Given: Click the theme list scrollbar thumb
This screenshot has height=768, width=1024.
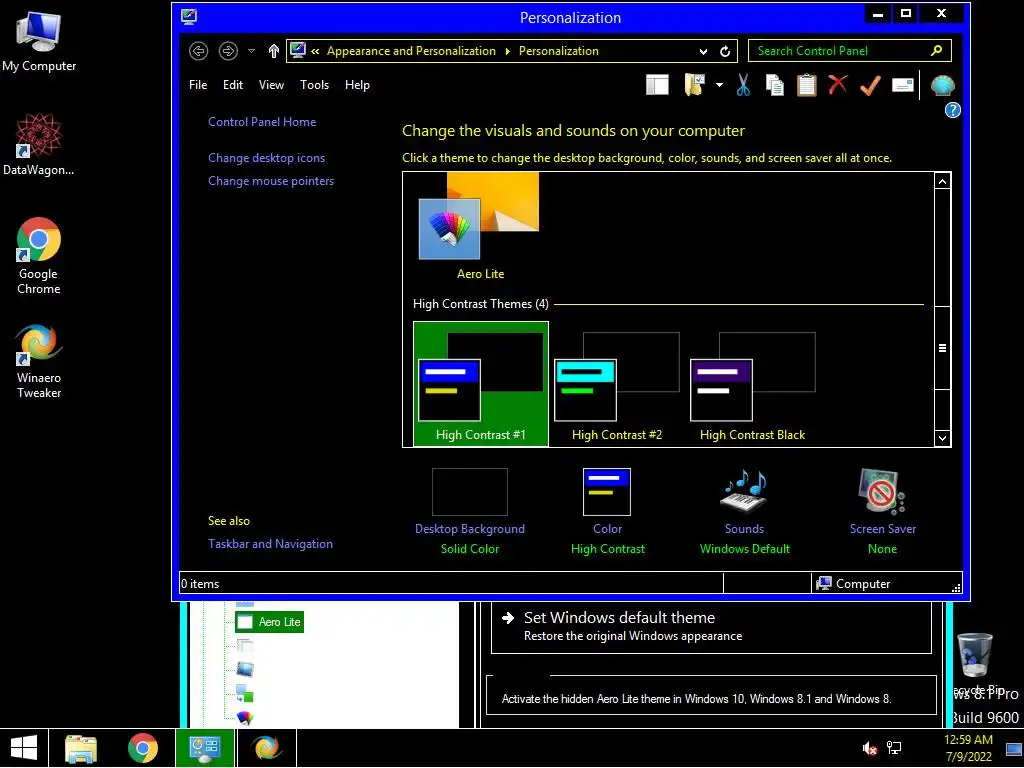Looking at the screenshot, I should pyautogui.click(x=942, y=348).
